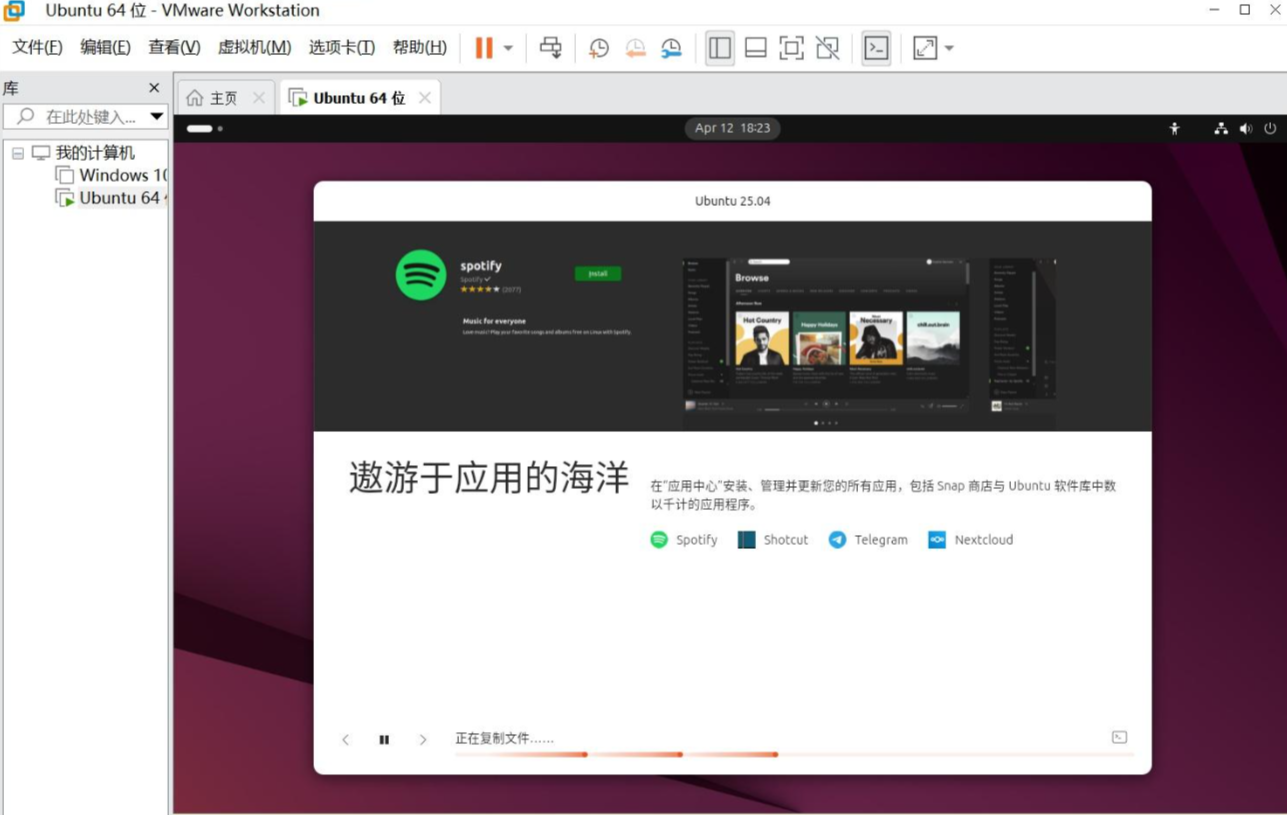Image resolution: width=1287 pixels, height=815 pixels.
Task: Close the 库 library panel
Action: [154, 88]
